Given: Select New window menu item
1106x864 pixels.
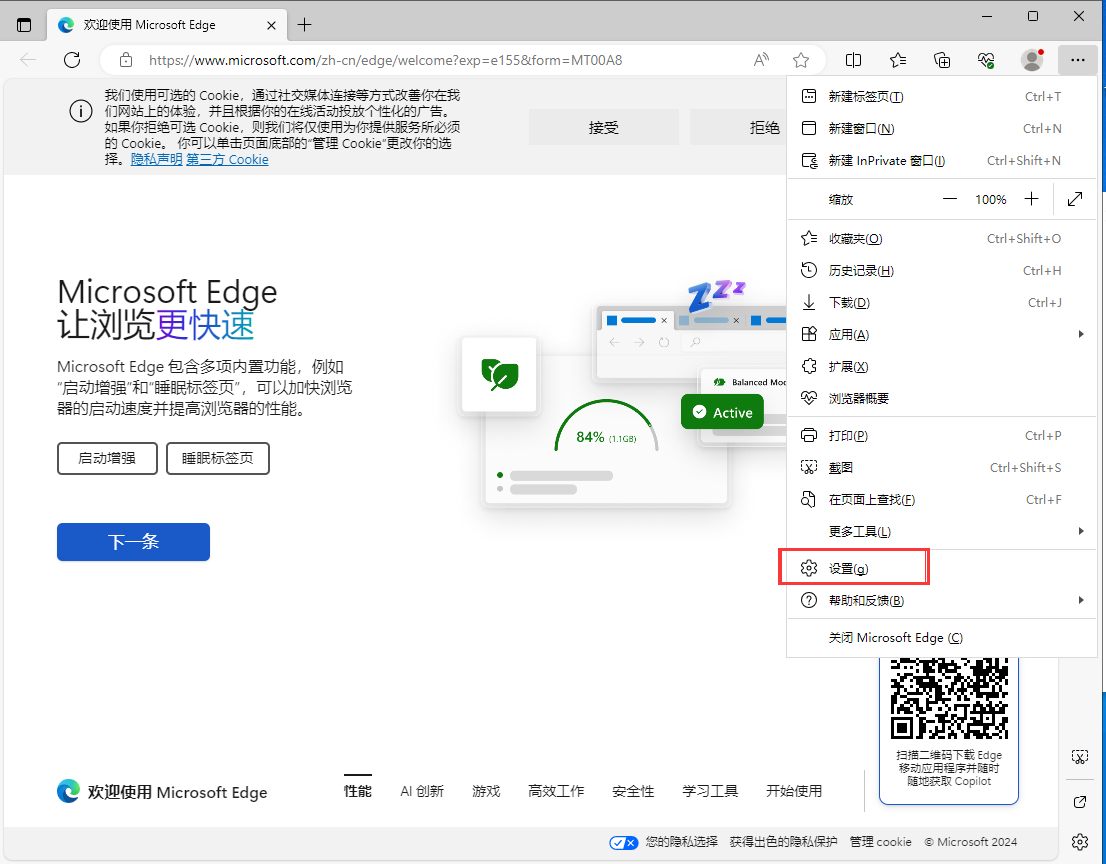Looking at the screenshot, I should pos(942,128).
